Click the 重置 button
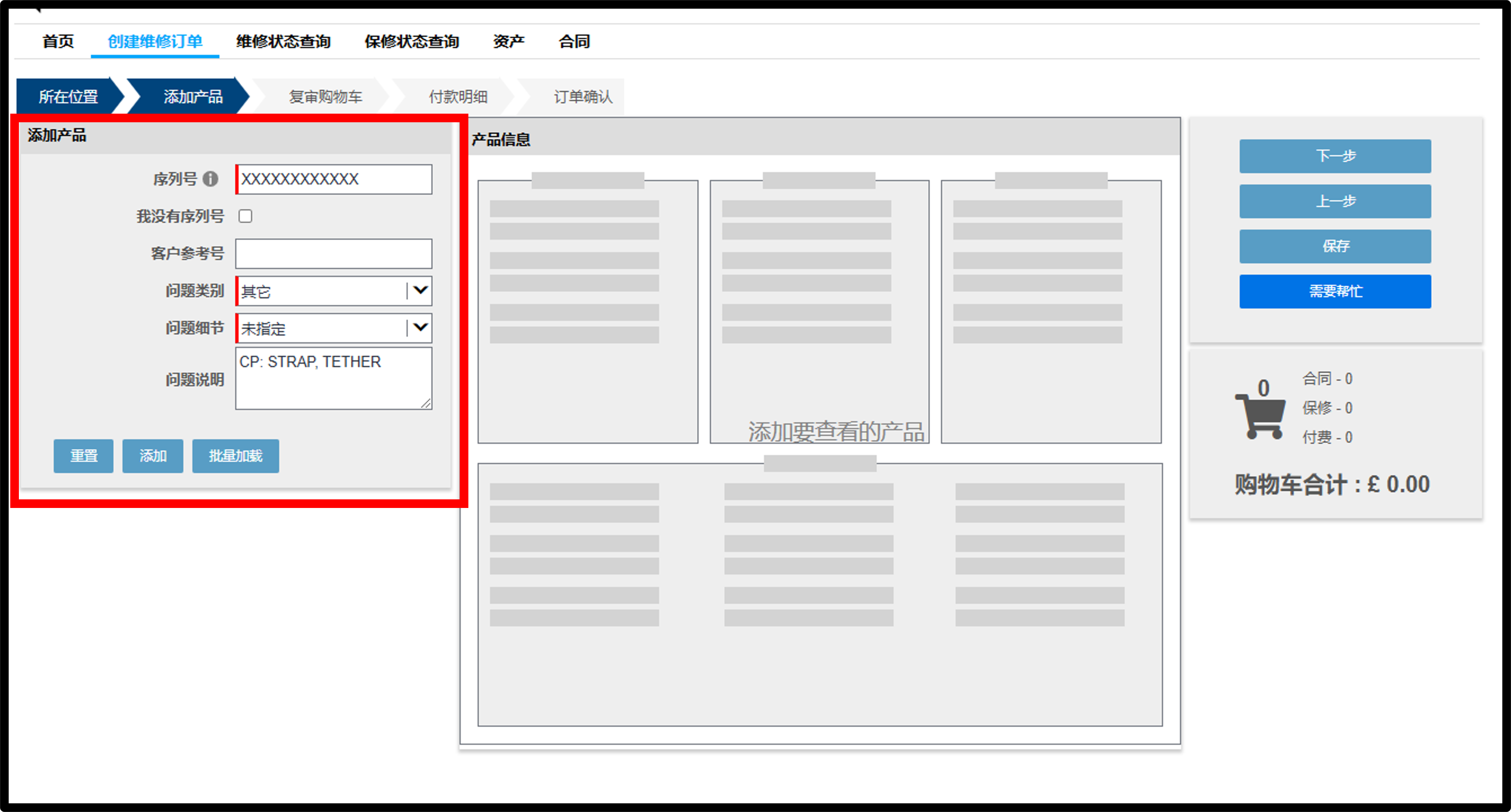Screen dimensions: 1511x812 (x=83, y=455)
